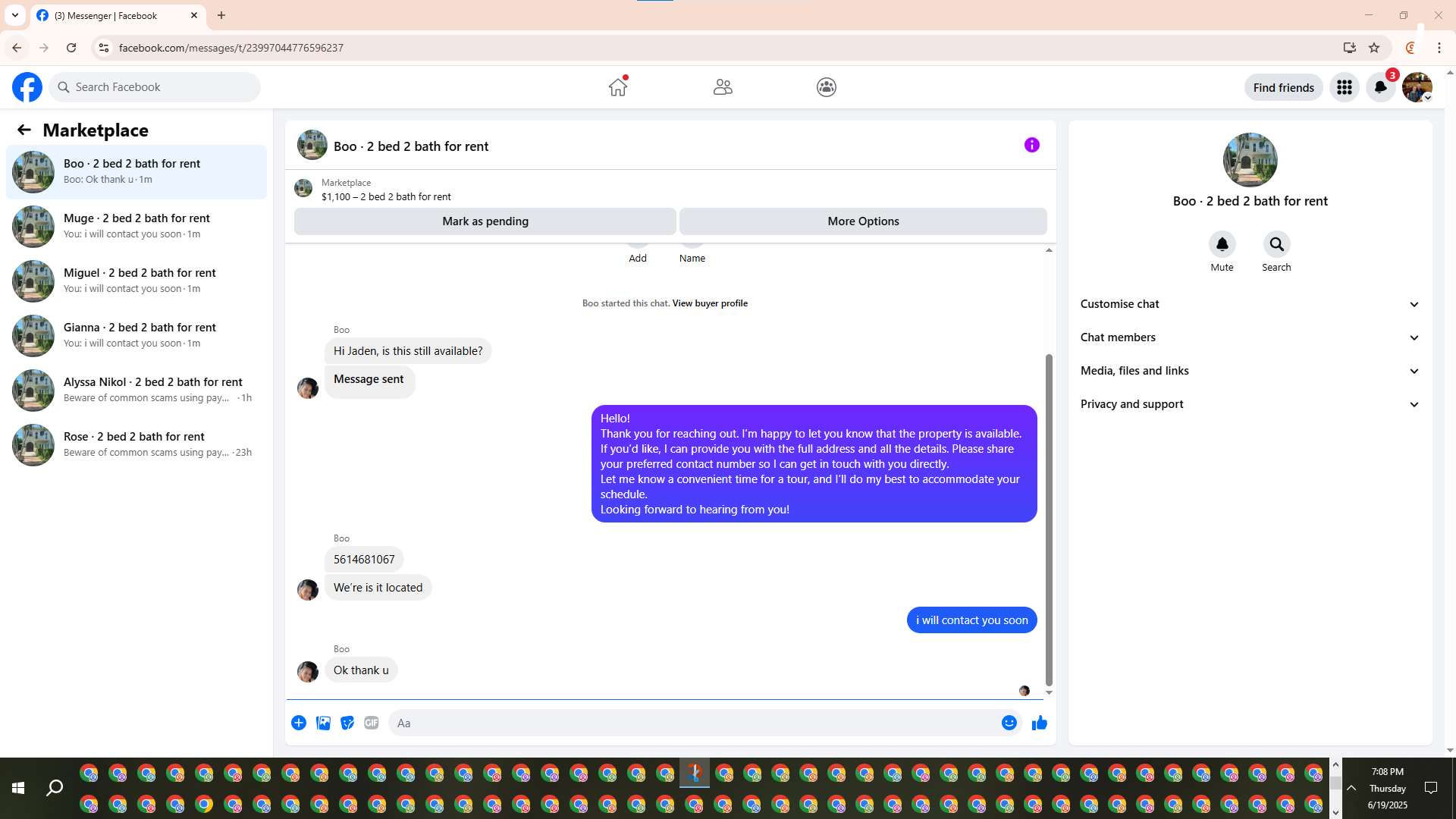
Task: Open Boo 2 bed 2 bath conversation
Action: (x=136, y=172)
